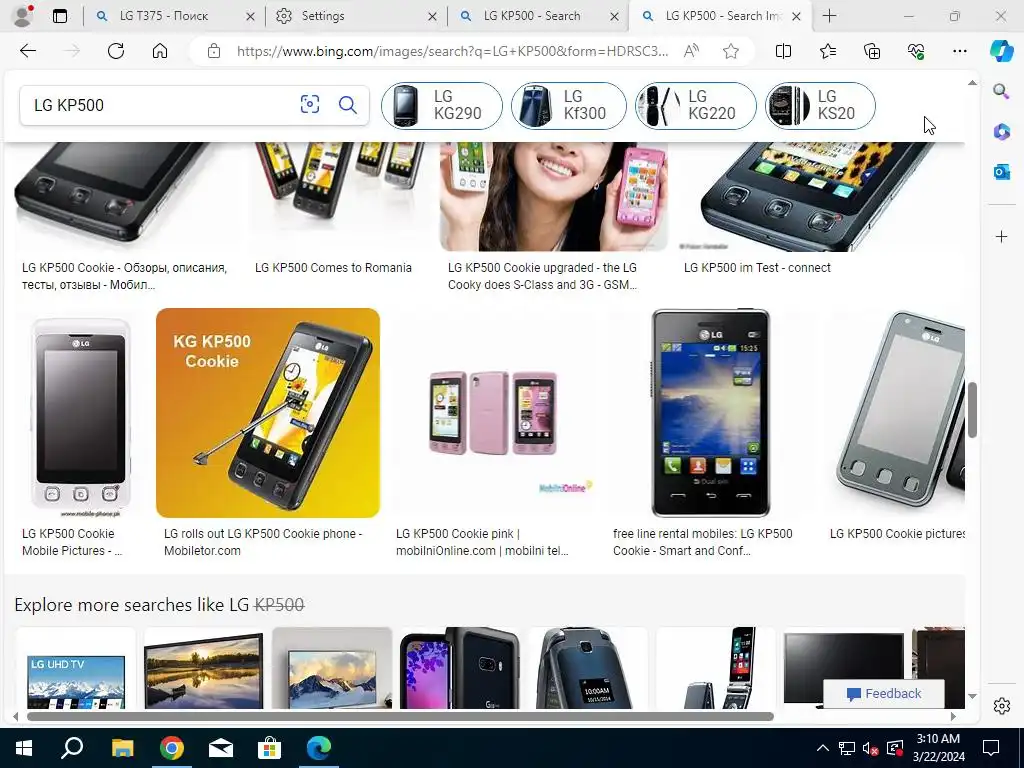Click the horizontal scrollbar thumb
This screenshot has height=768, width=1024.
400,716
